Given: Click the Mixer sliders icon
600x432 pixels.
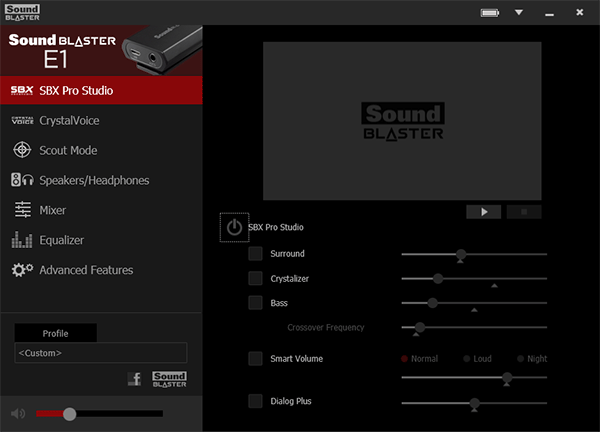Looking at the screenshot, I should point(23,210).
